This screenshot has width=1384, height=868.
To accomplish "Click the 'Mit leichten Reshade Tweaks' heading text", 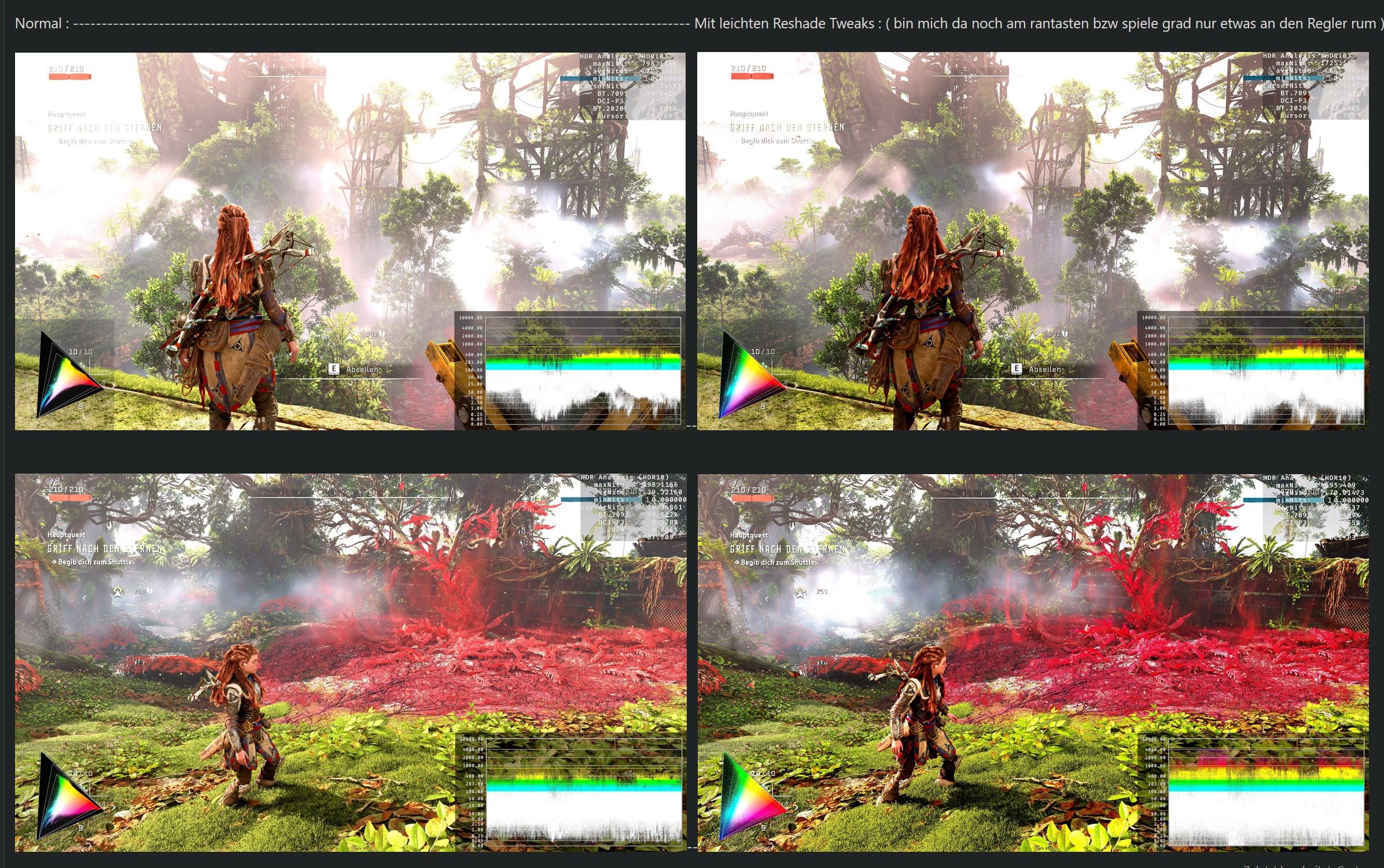I will click(x=784, y=24).
